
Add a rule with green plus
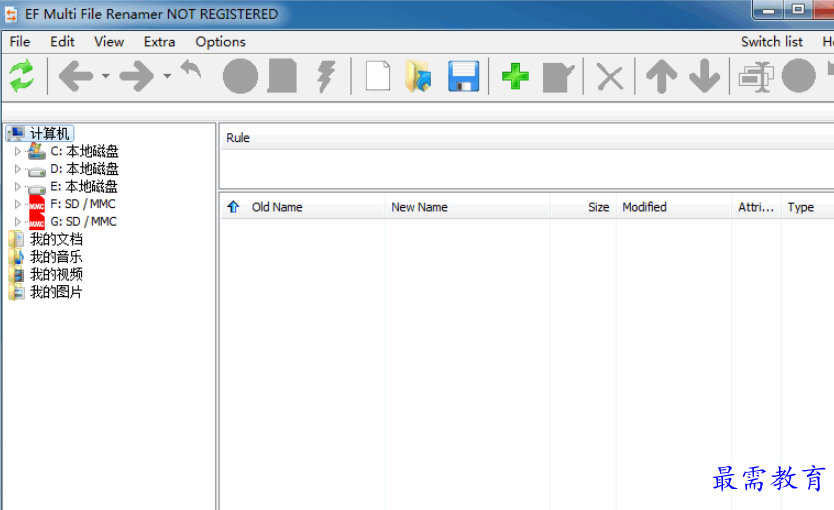point(515,77)
